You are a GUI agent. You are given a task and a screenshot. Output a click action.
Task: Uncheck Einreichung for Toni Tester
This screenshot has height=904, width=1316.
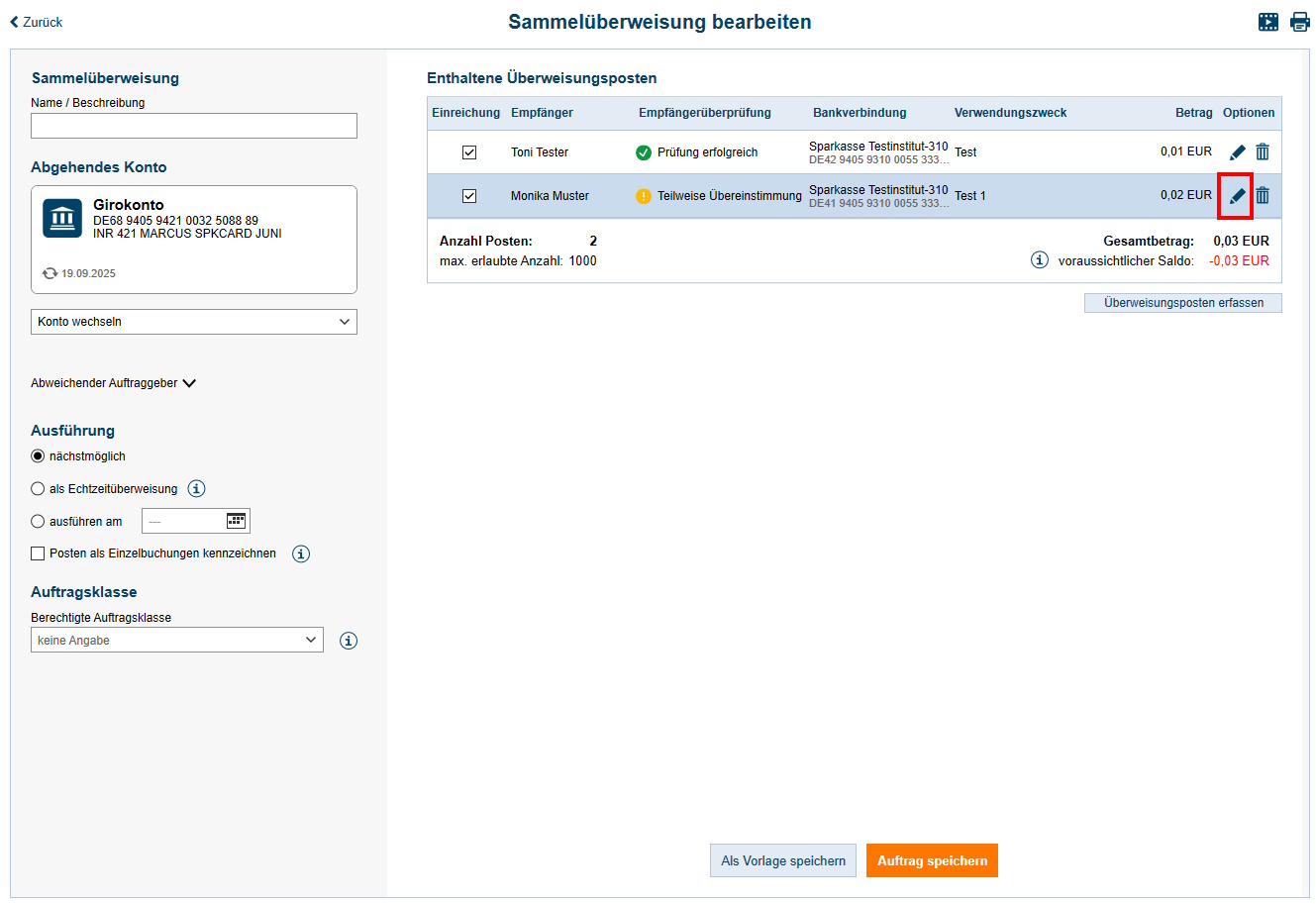tap(469, 151)
